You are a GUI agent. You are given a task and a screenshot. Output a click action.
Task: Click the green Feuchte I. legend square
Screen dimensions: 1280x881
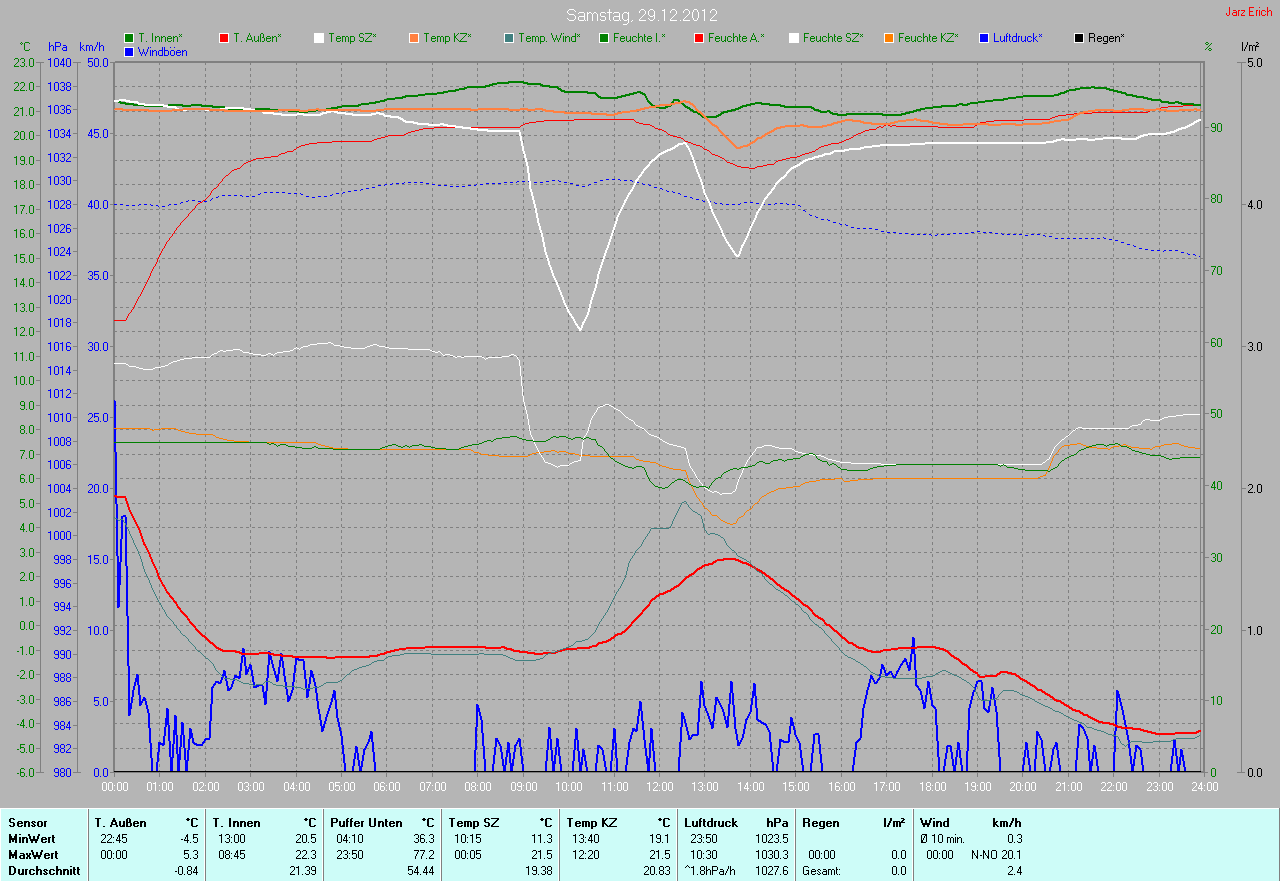tap(604, 38)
